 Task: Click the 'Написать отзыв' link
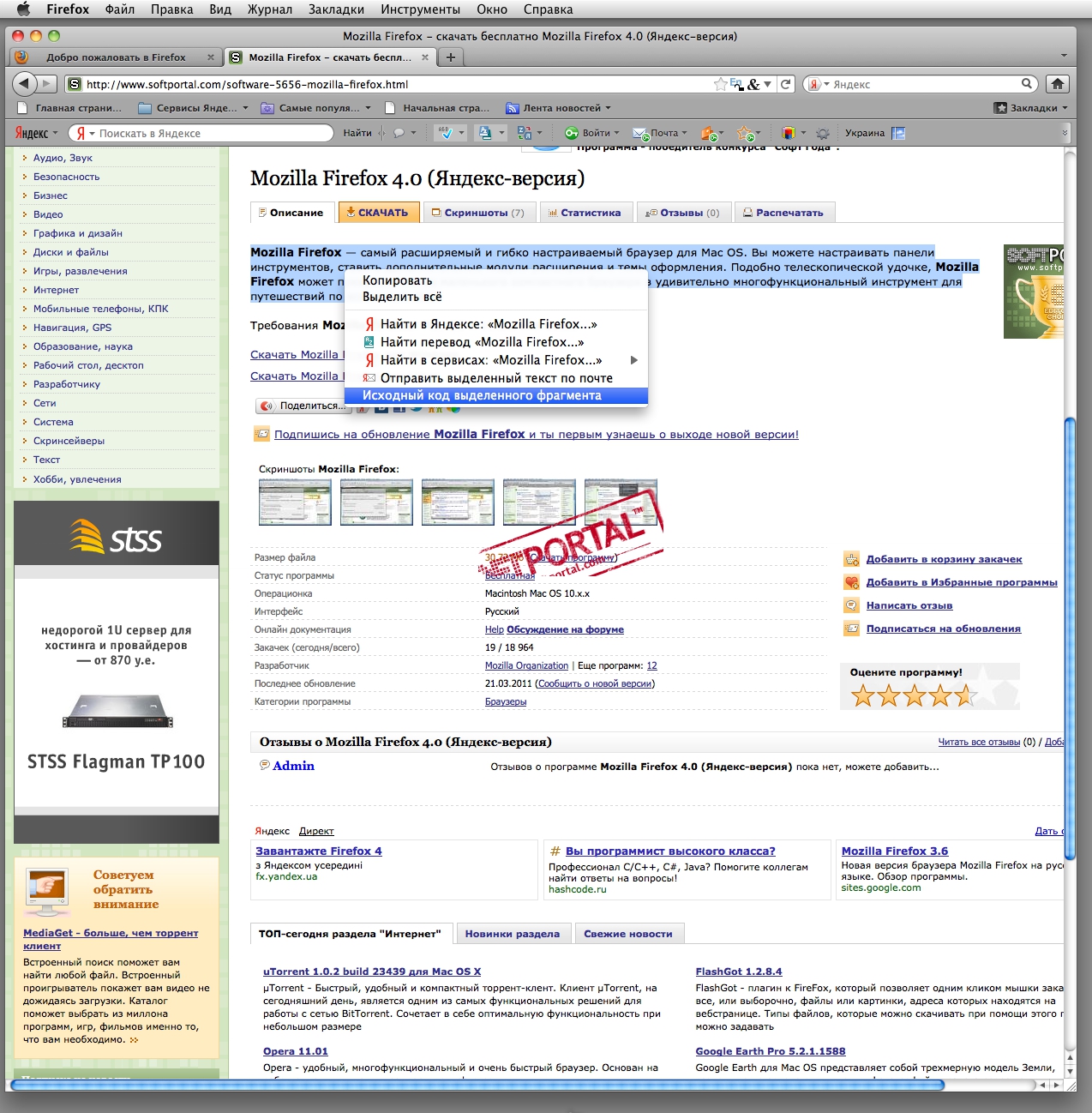(909, 605)
